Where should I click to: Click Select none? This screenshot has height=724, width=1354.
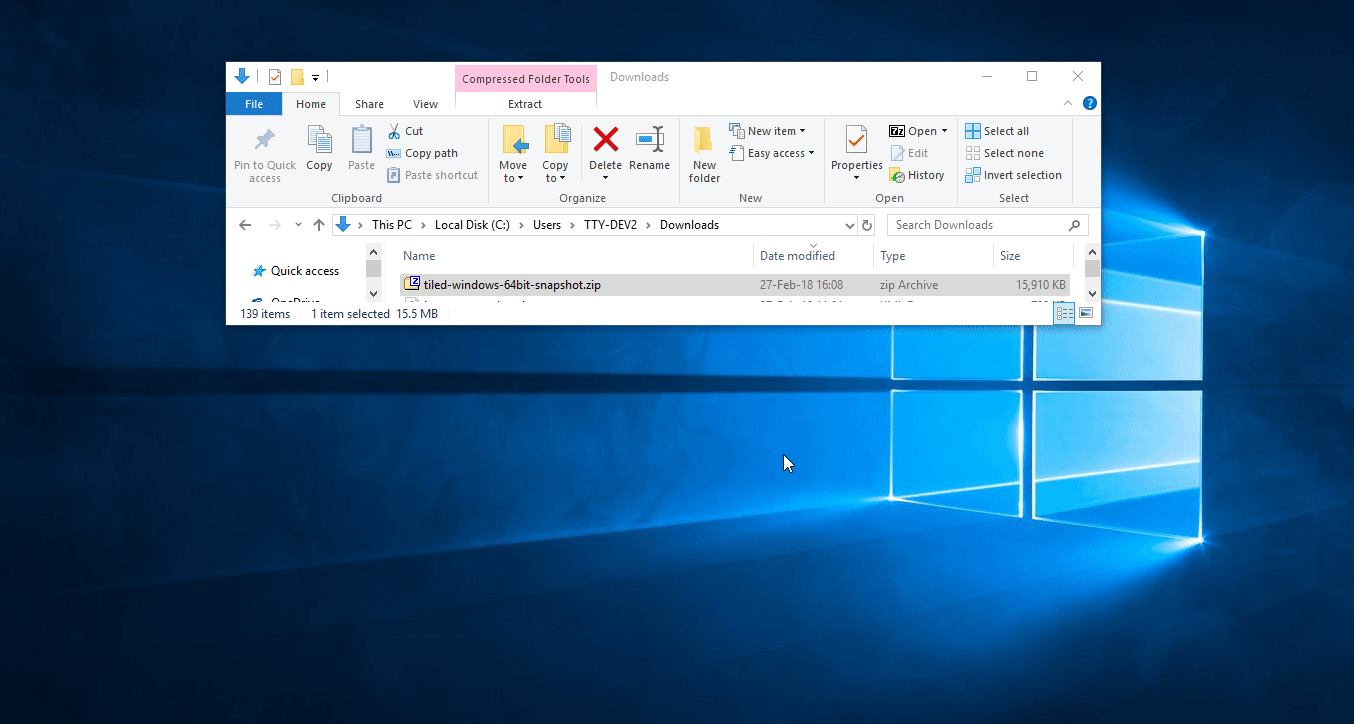coord(1004,153)
